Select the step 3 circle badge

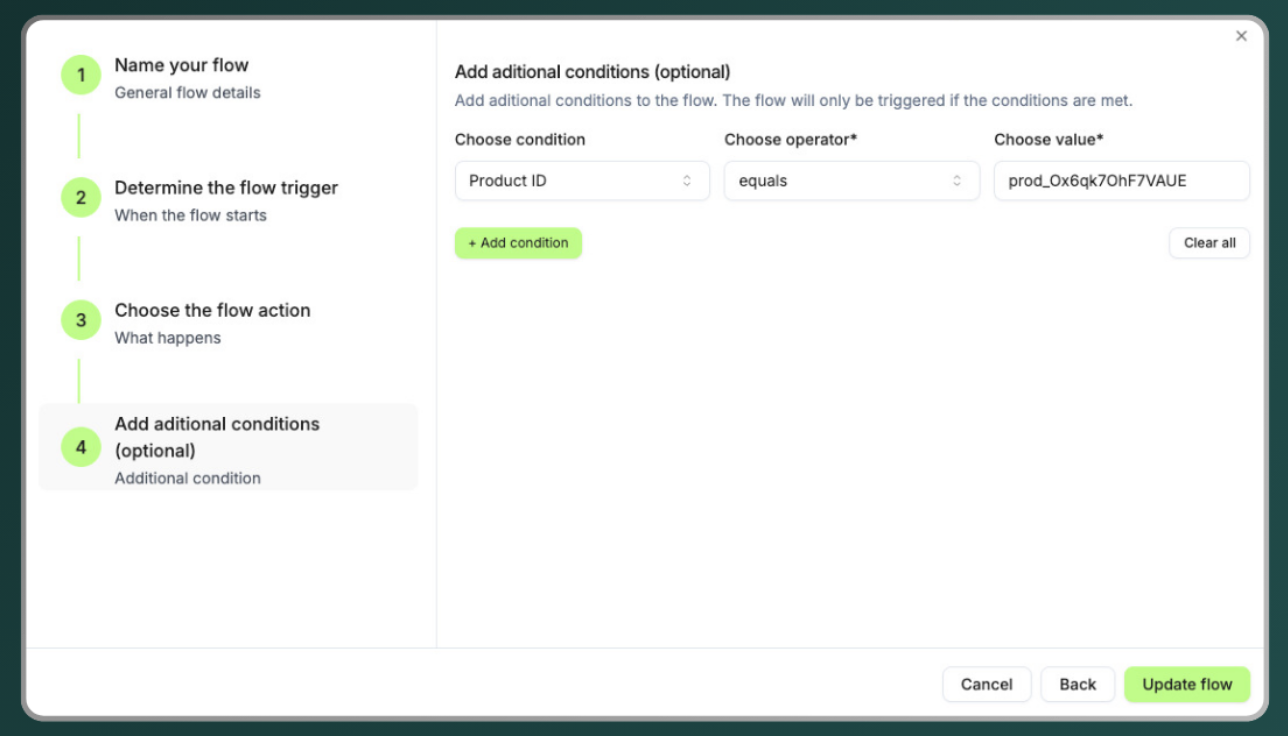[81, 321]
